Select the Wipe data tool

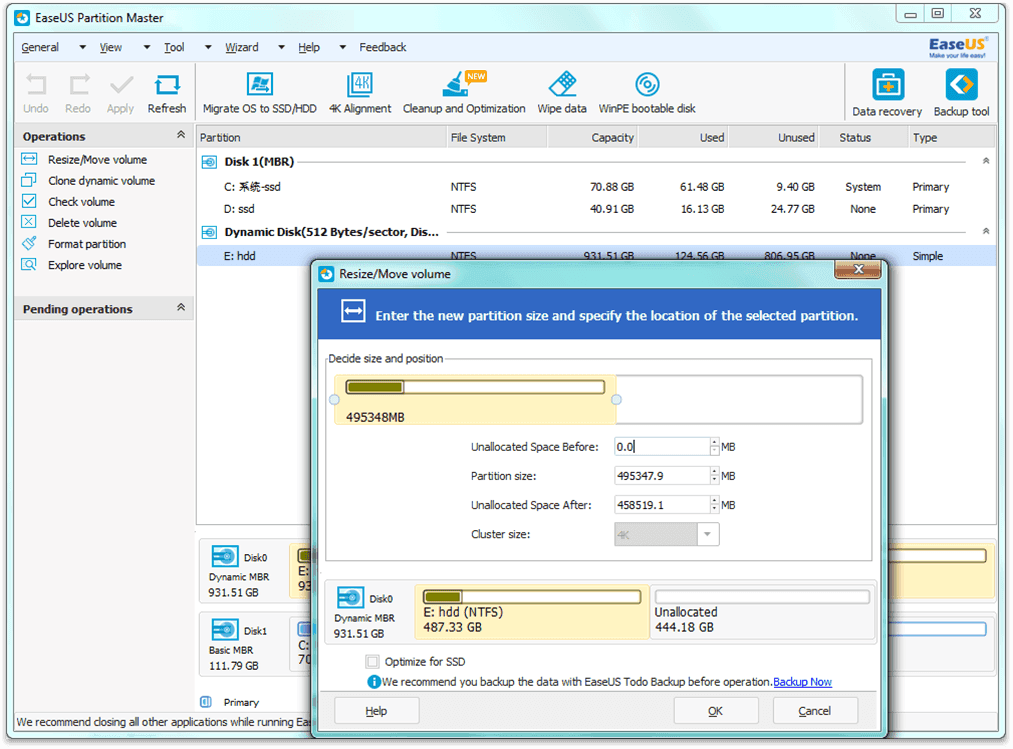(x=562, y=94)
